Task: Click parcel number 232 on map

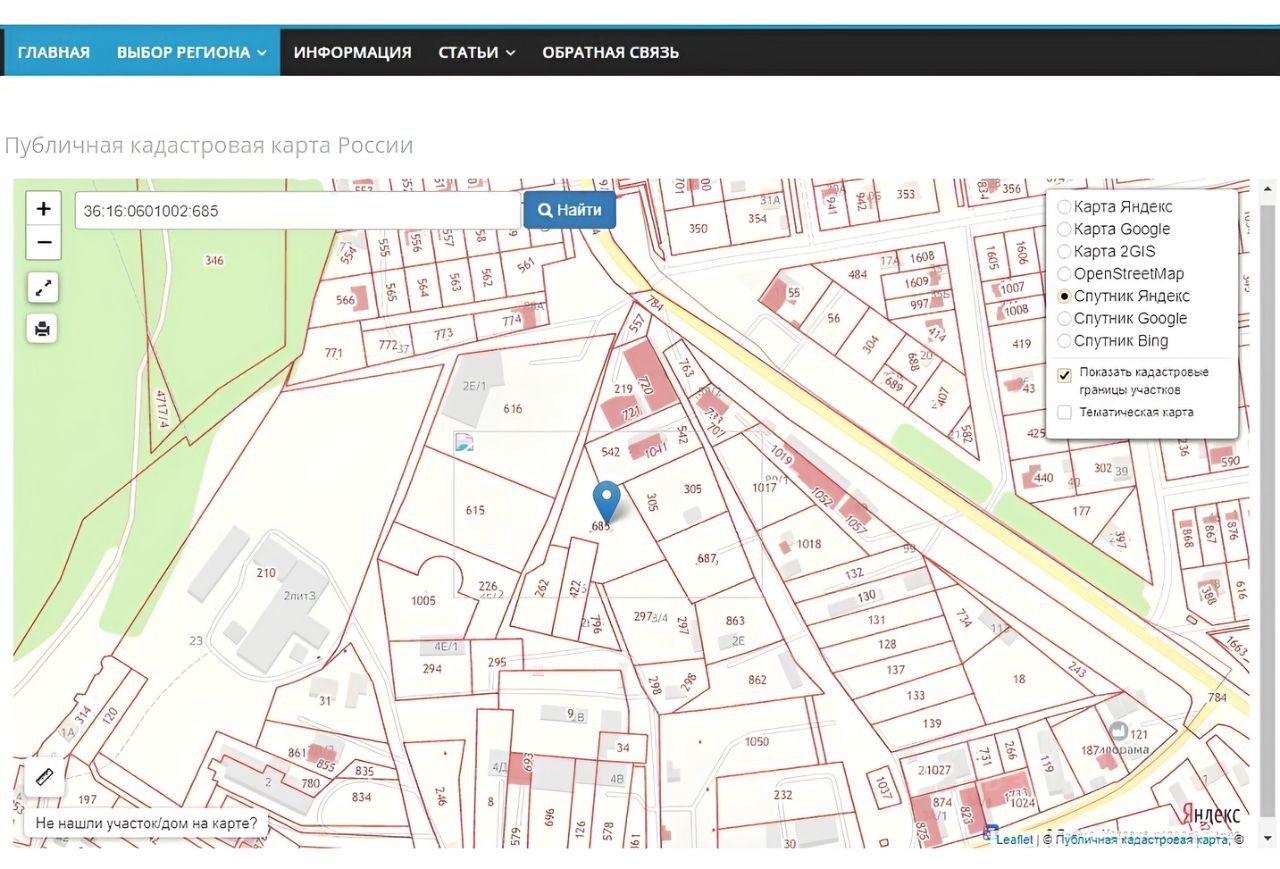Action: coord(783,795)
